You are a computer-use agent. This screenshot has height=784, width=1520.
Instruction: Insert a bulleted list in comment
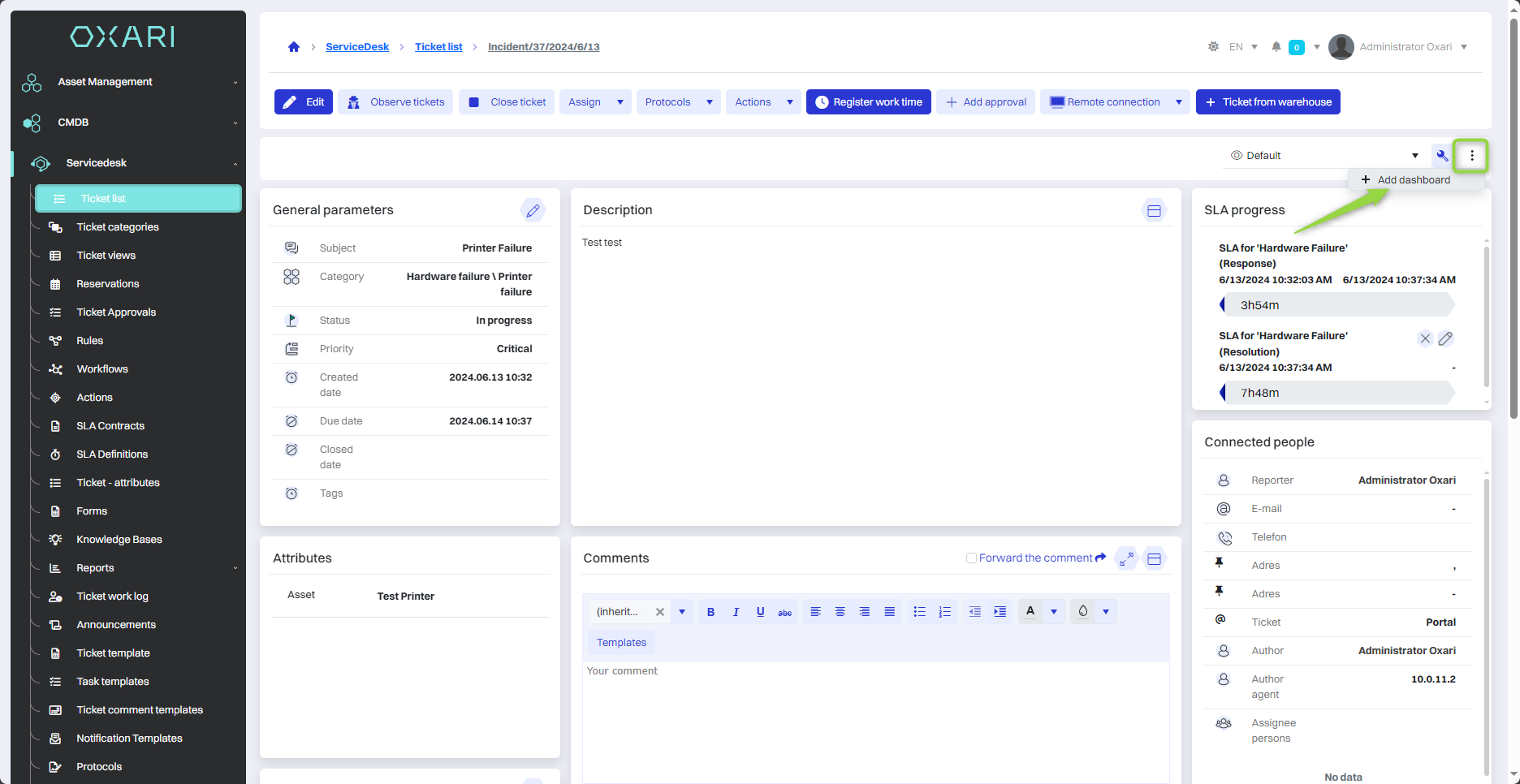tap(919, 612)
